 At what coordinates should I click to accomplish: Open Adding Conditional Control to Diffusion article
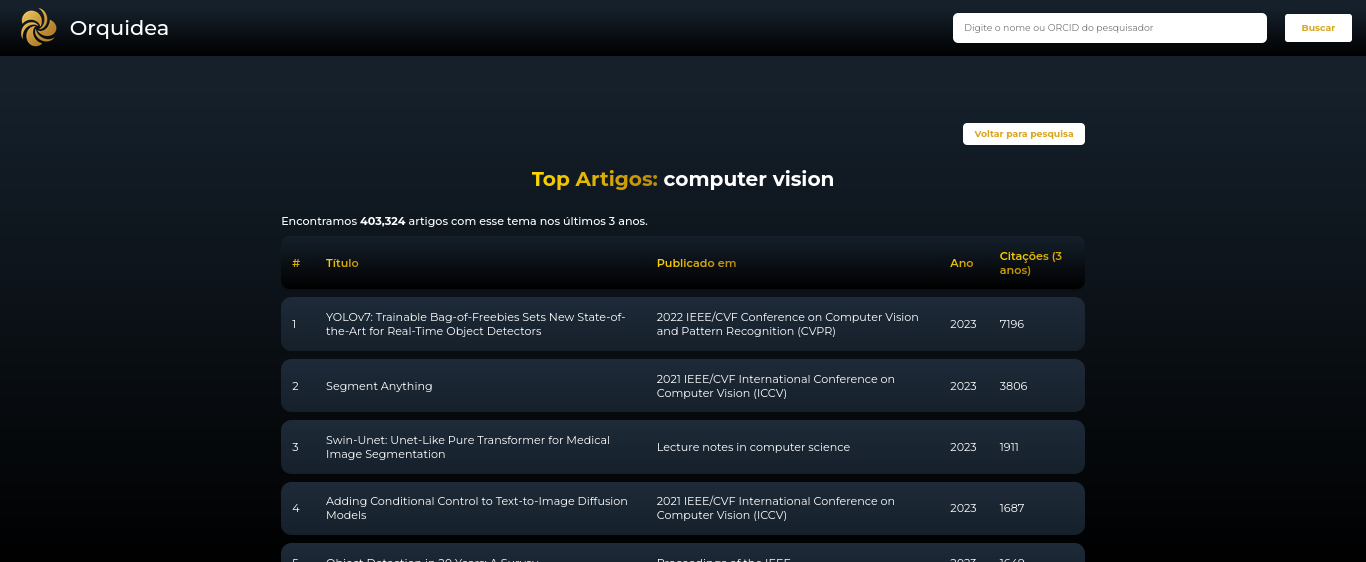(477, 508)
